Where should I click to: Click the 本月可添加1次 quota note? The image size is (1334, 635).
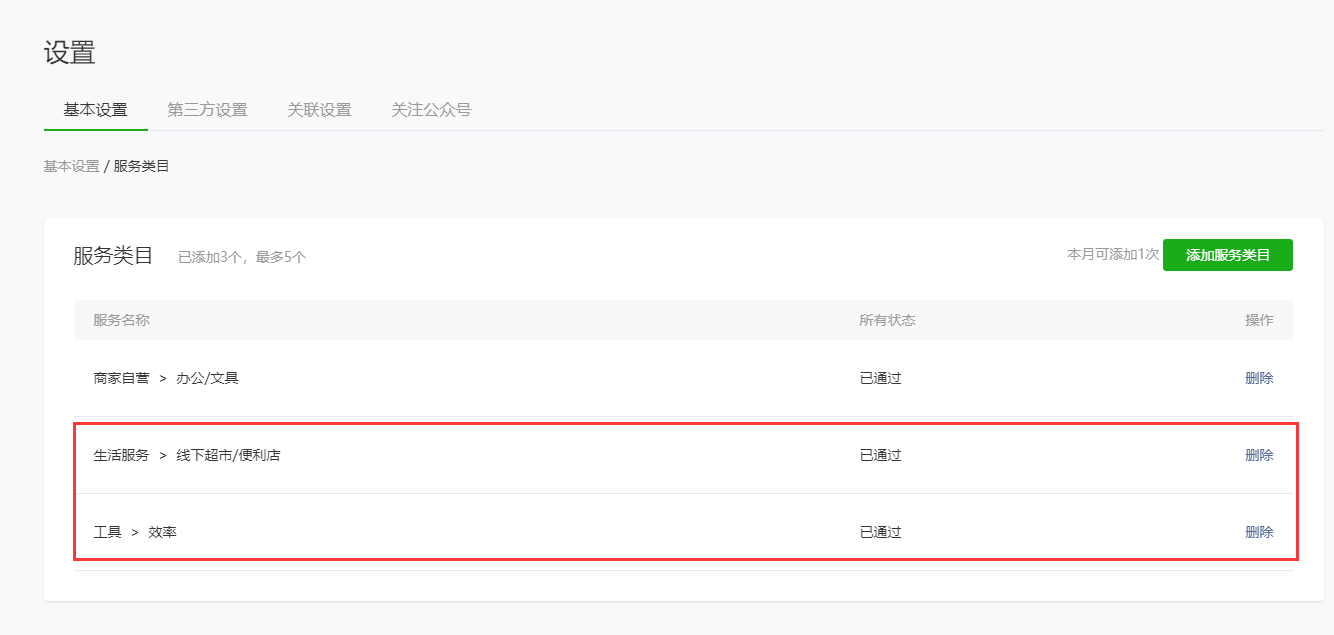1112,255
